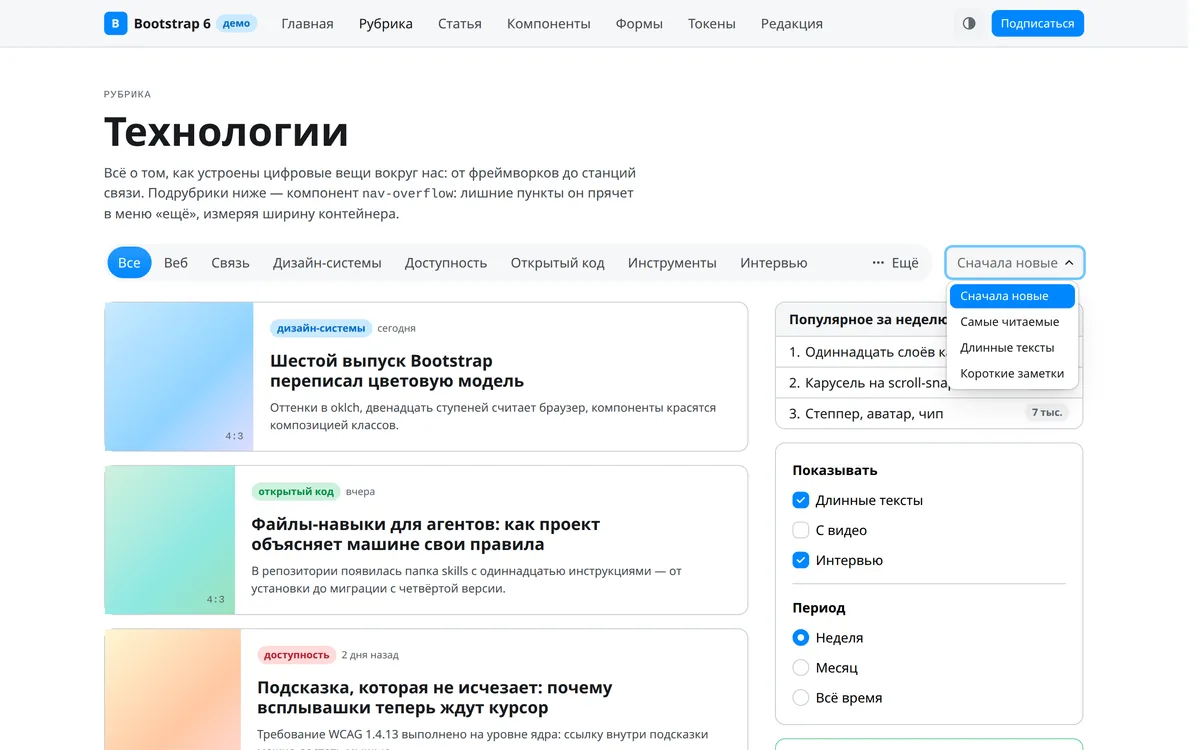
Task: Click the "Bootstrap 6" brand name
Action: (172, 23)
